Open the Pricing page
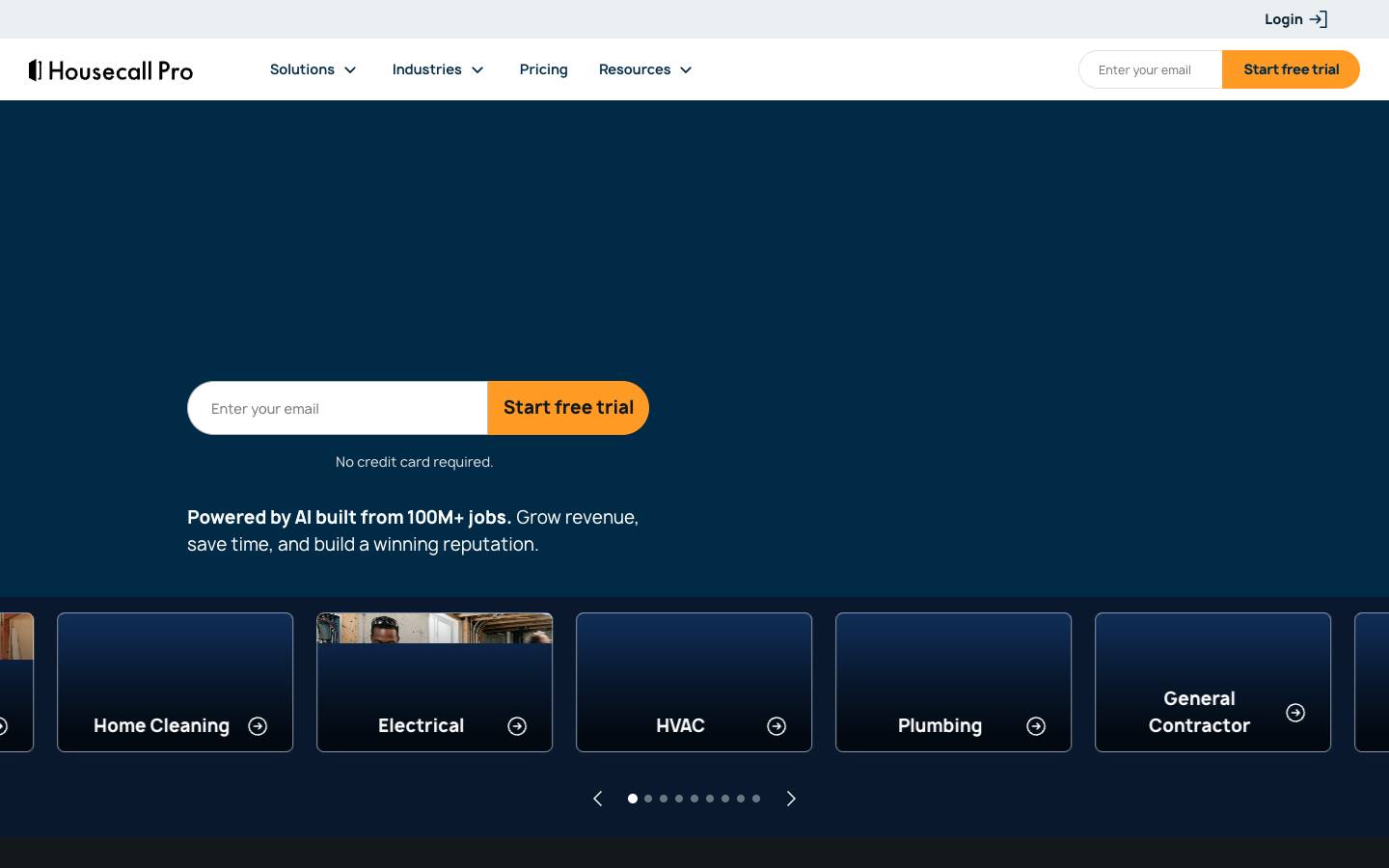The image size is (1389, 868). (x=544, y=69)
